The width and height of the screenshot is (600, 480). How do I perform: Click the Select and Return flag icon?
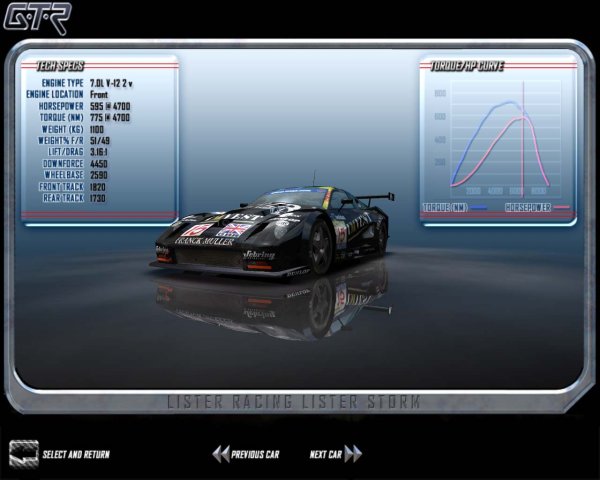coord(23,452)
